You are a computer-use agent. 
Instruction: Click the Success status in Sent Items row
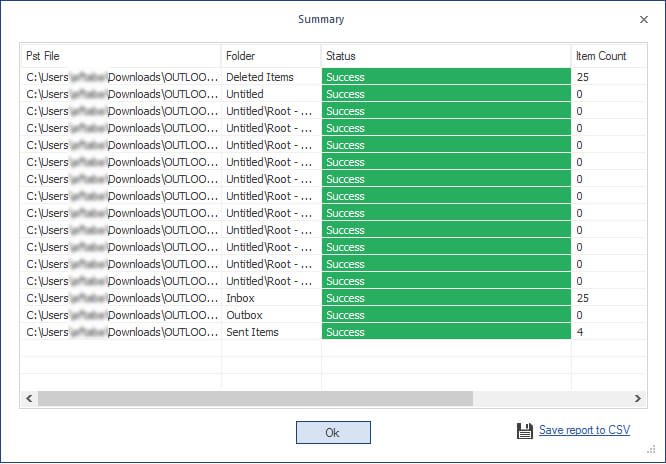point(446,332)
